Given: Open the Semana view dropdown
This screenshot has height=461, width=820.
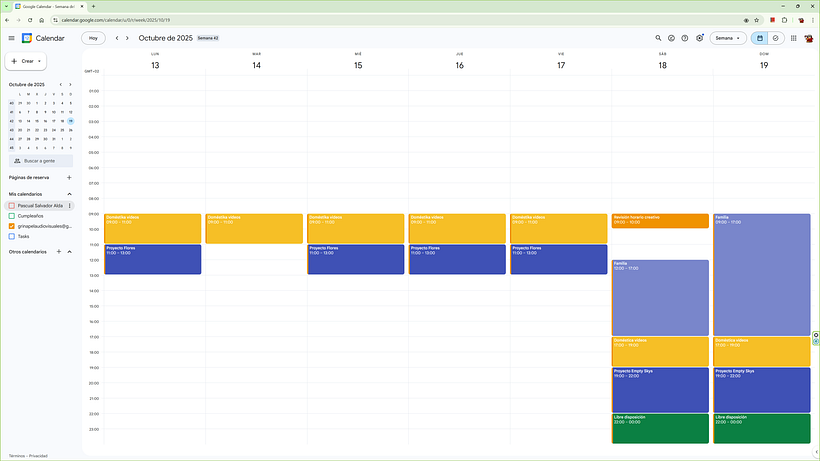Looking at the screenshot, I should point(727,38).
